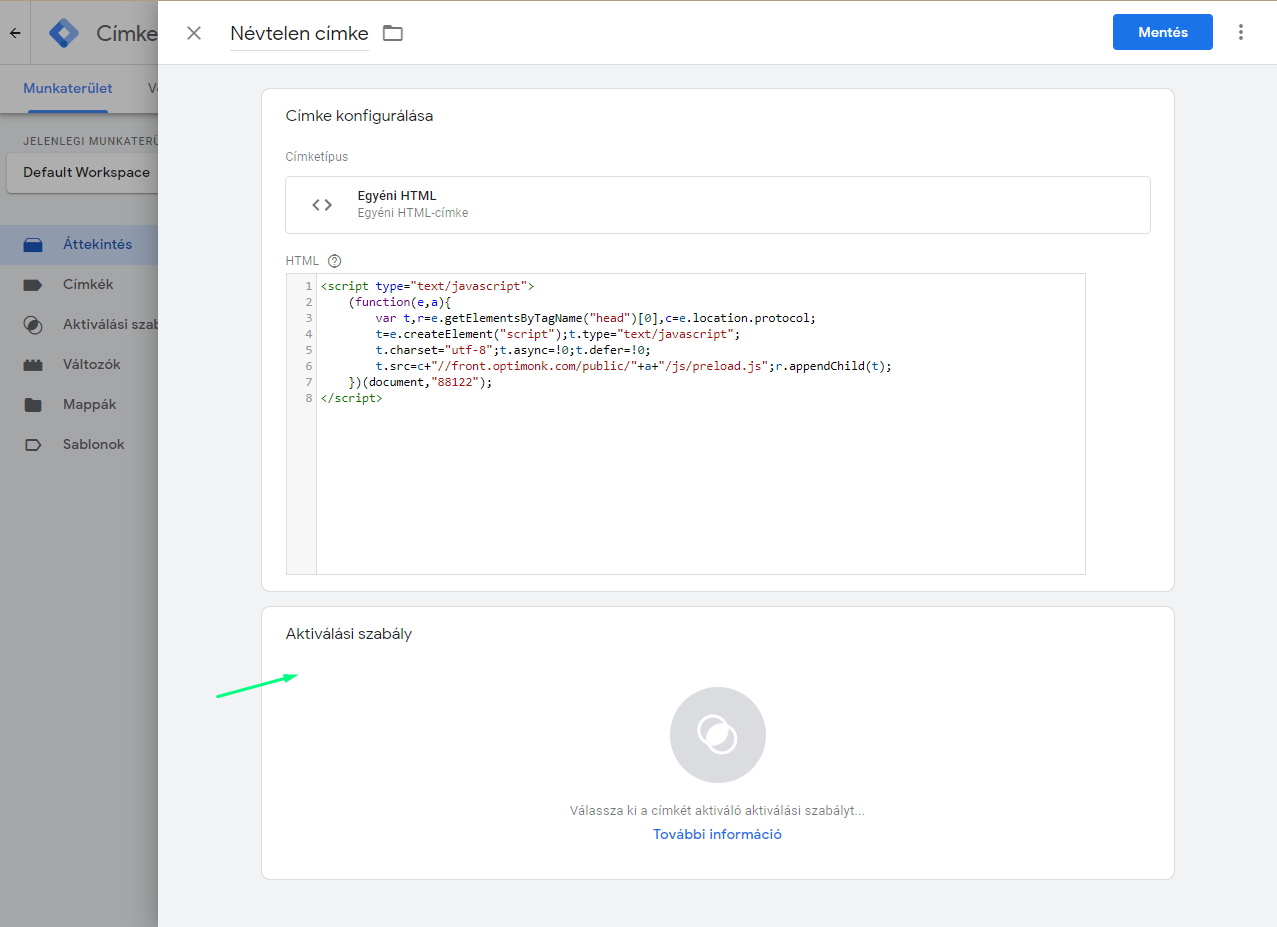
Task: Select the Egyéni HTML tag type box
Action: [x=718, y=205]
